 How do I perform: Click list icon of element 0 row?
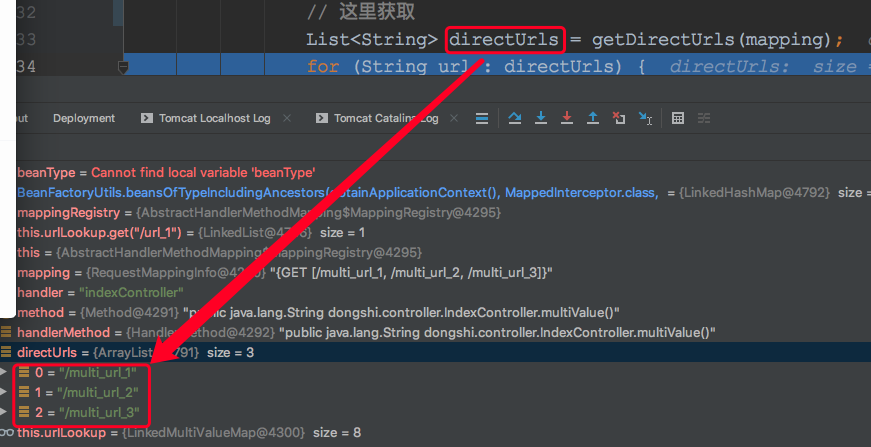point(24,372)
